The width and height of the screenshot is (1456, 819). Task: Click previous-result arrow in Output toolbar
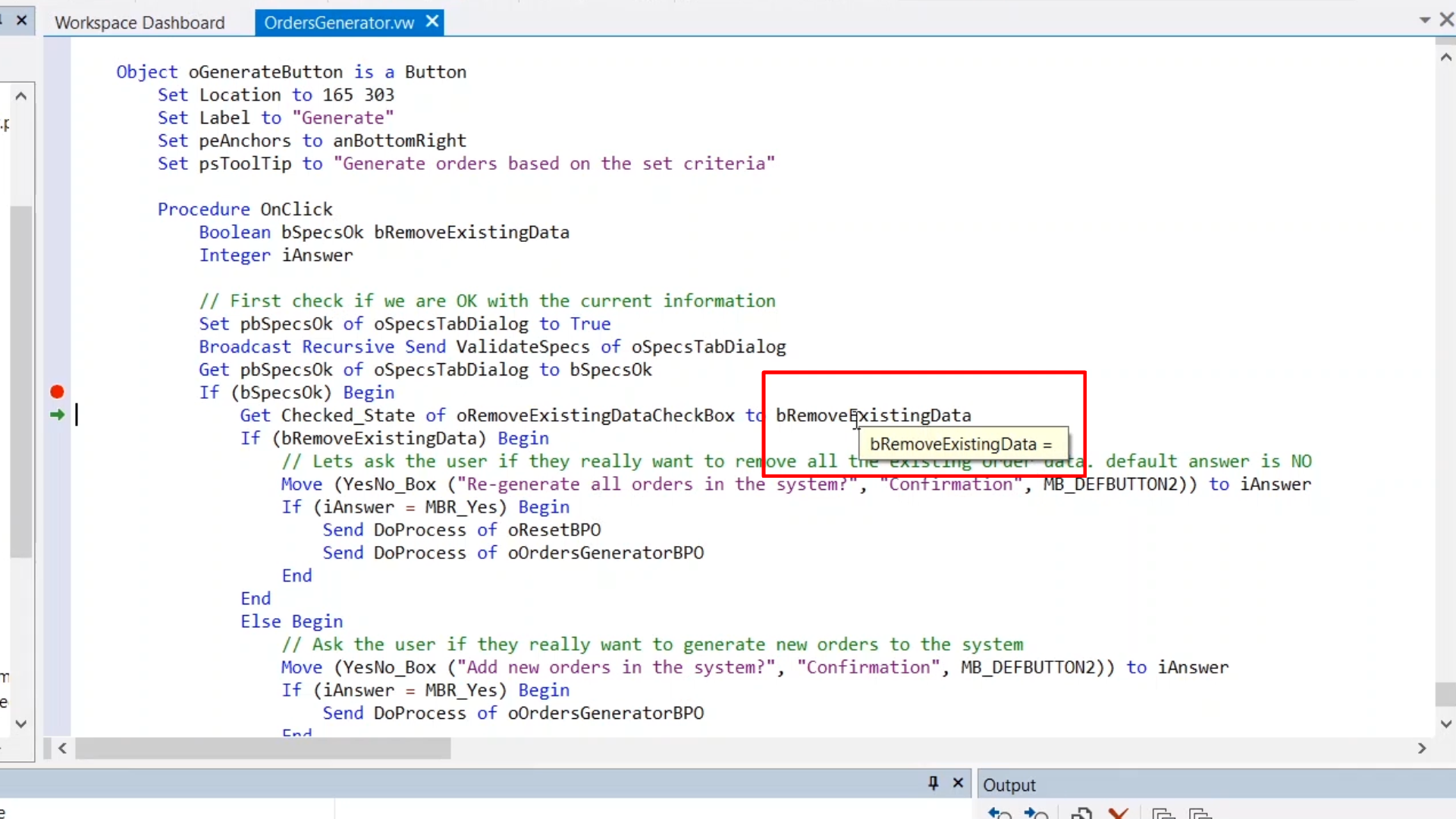999,814
